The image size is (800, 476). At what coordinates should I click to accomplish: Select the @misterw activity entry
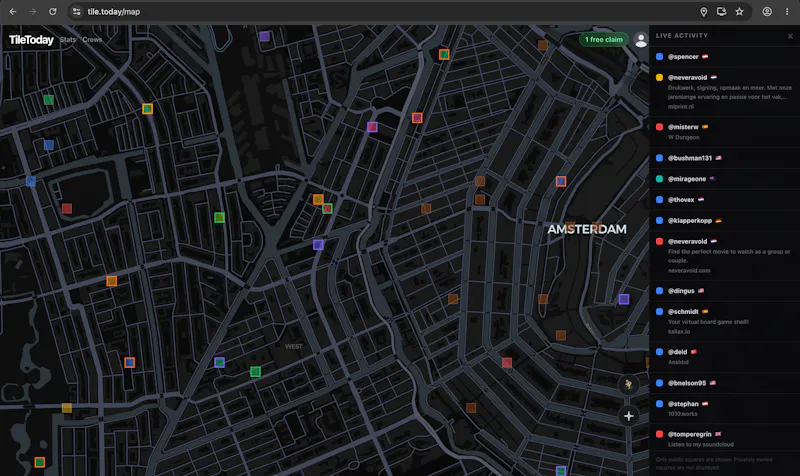pos(724,132)
